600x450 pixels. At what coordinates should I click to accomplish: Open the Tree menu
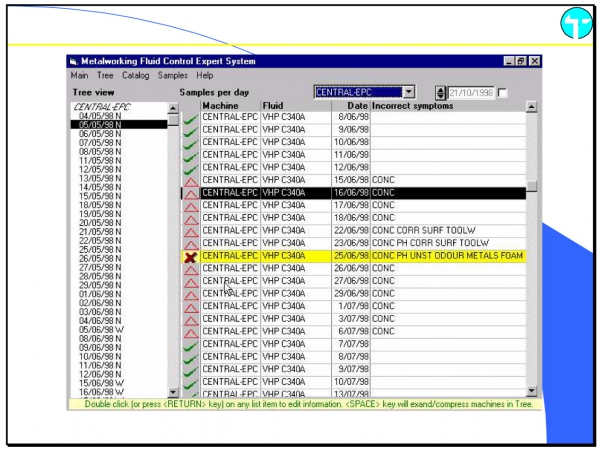click(105, 76)
